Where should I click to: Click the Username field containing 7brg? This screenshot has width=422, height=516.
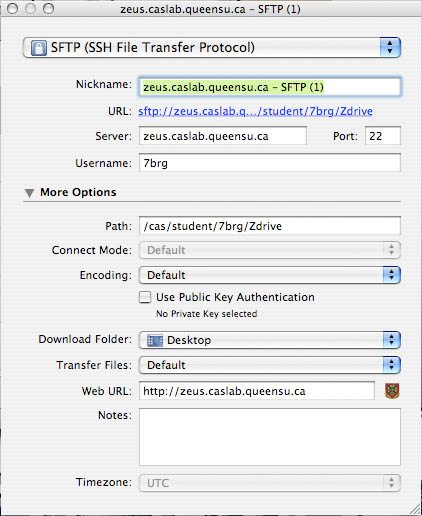(x=270, y=163)
